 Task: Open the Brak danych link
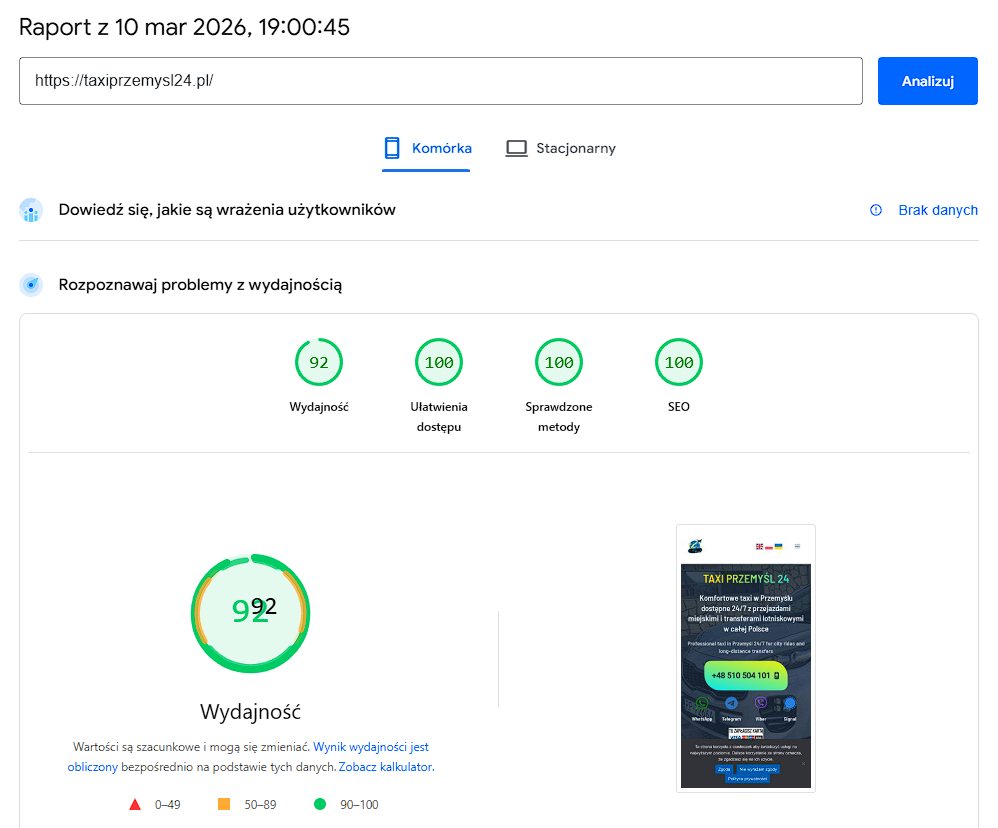(938, 210)
